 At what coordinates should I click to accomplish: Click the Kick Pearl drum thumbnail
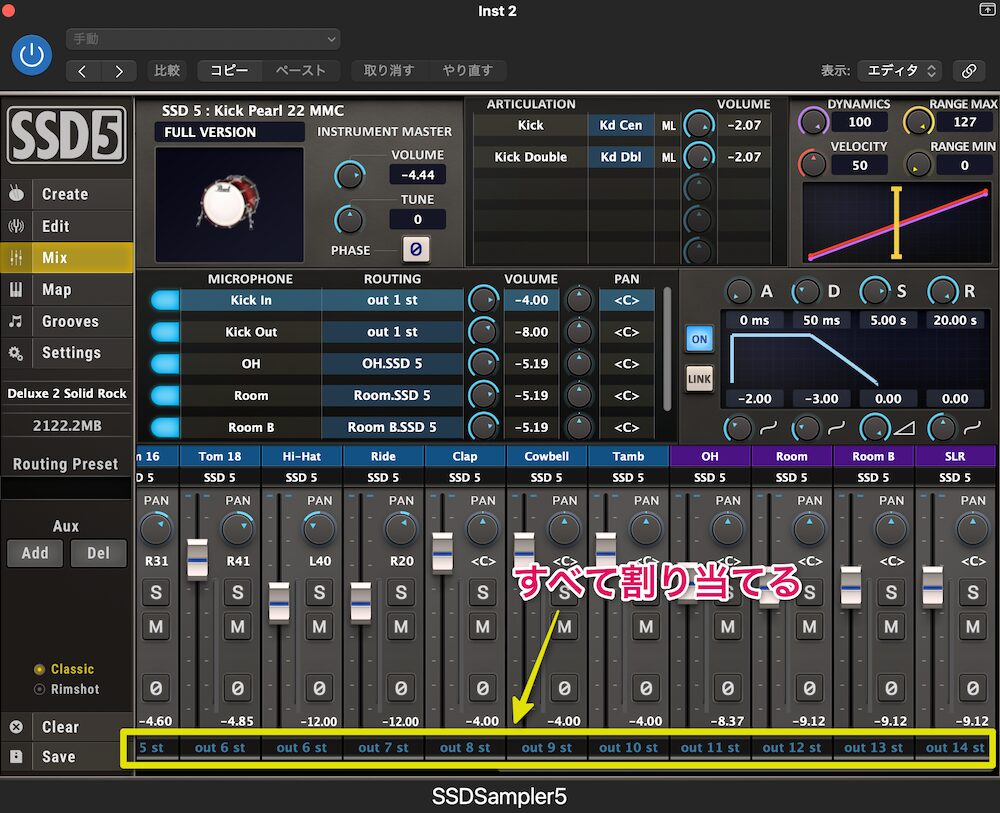point(230,199)
